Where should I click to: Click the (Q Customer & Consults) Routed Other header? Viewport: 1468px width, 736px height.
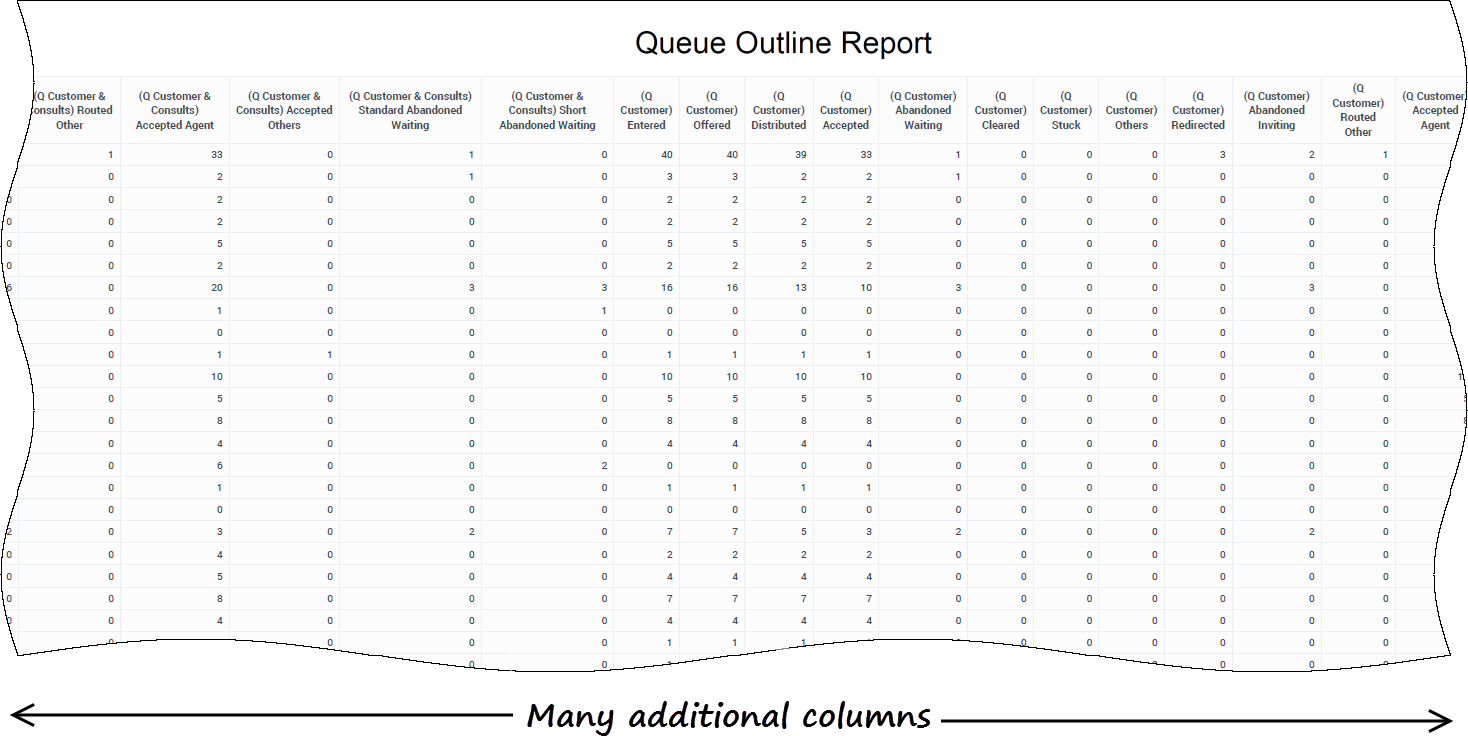pos(72,111)
